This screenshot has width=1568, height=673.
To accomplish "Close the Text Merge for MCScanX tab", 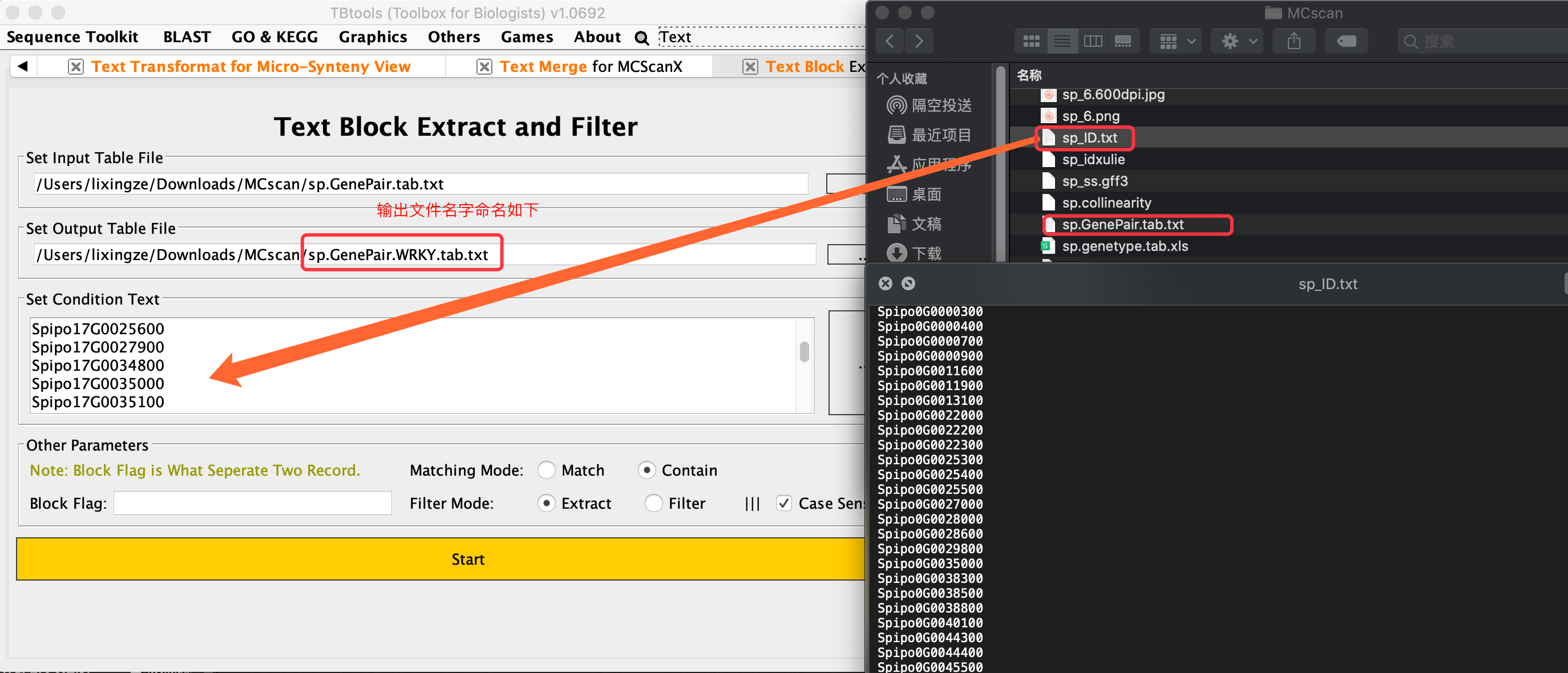I will coord(484,66).
